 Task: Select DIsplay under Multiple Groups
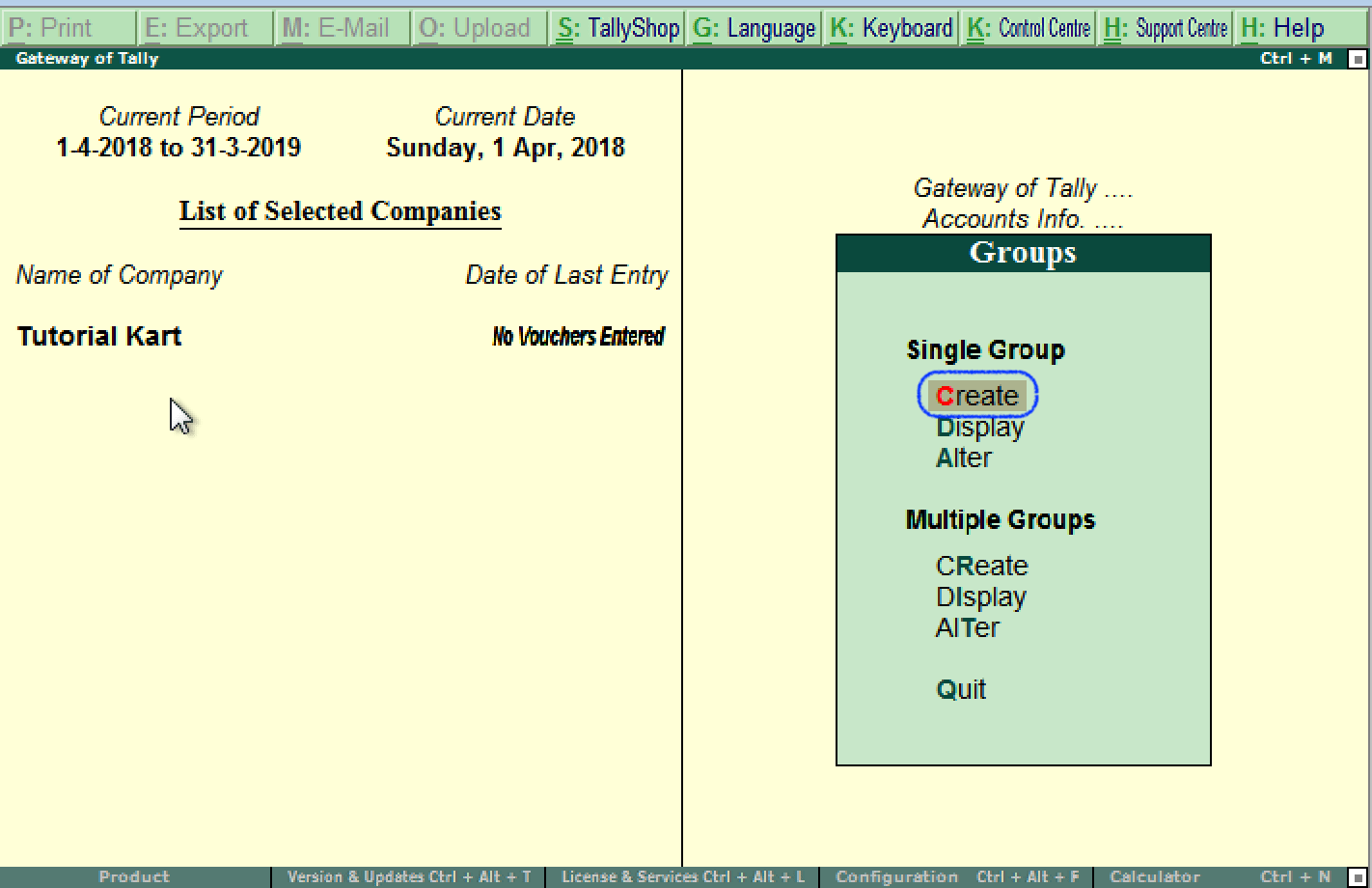[x=981, y=597]
